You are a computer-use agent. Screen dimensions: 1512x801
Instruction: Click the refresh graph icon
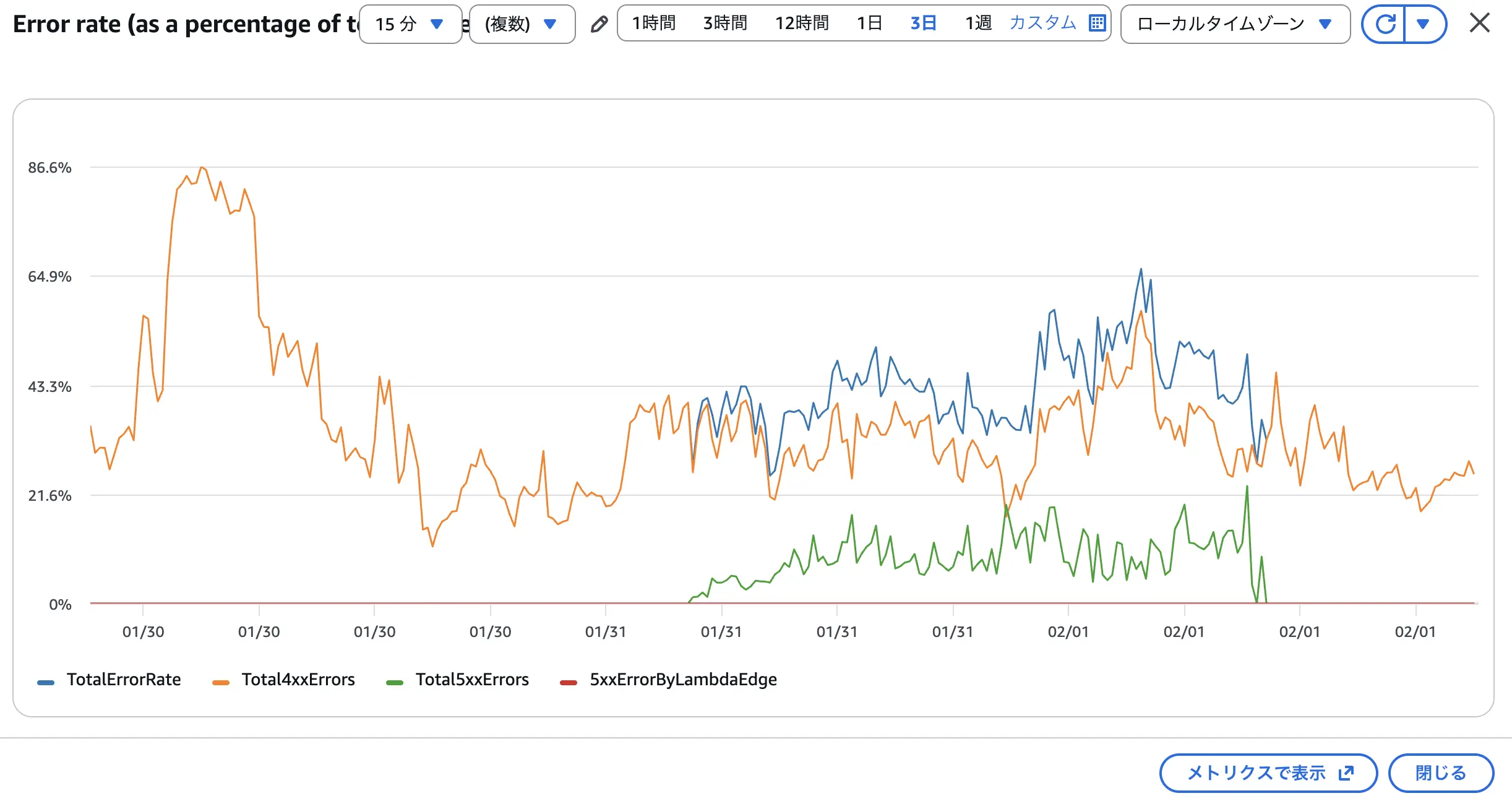click(1385, 24)
